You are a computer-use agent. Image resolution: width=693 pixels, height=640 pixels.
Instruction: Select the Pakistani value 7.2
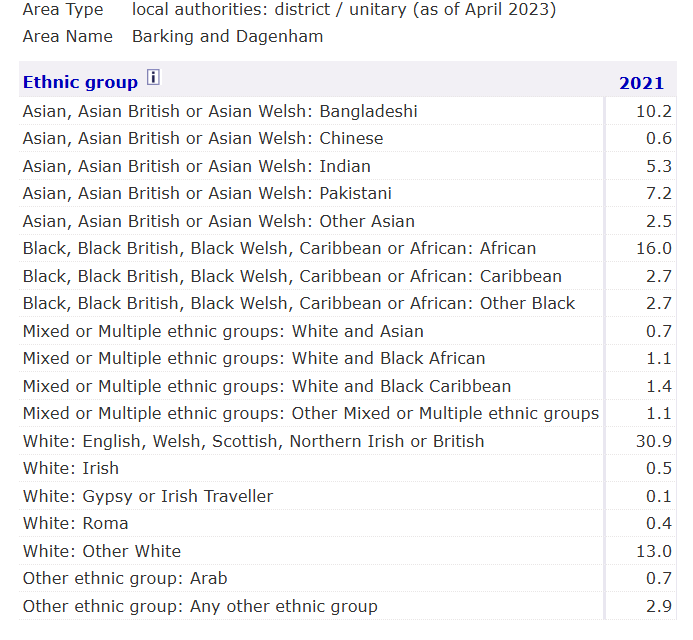click(659, 194)
